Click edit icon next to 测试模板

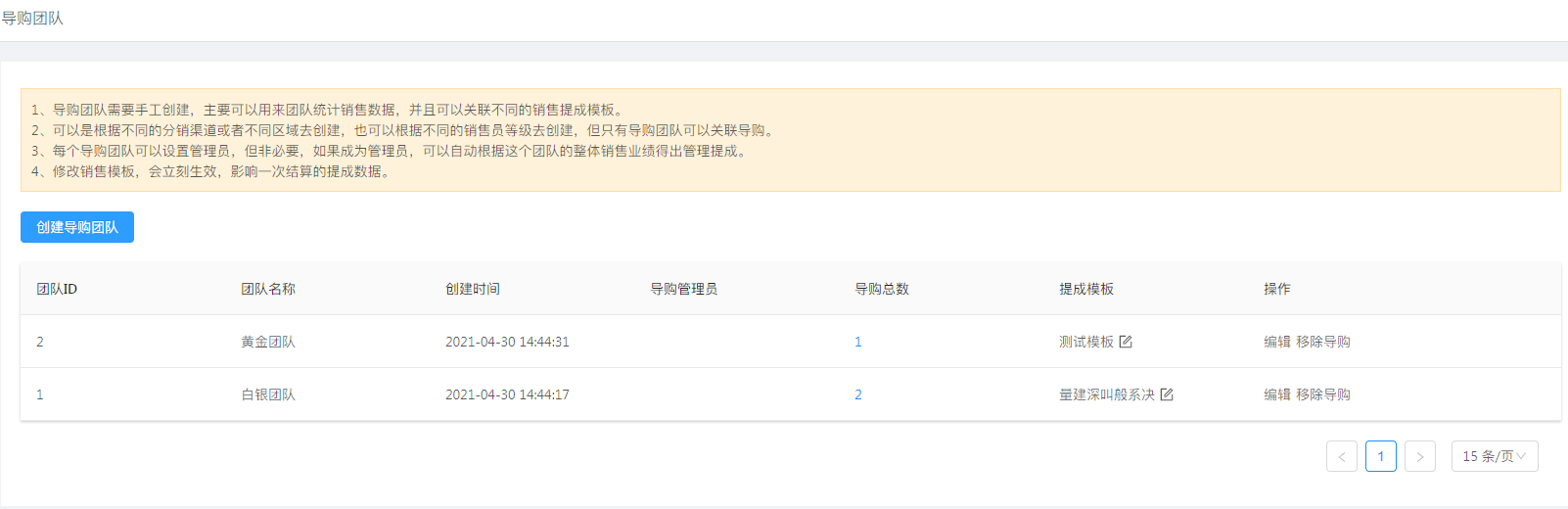[x=1126, y=342]
